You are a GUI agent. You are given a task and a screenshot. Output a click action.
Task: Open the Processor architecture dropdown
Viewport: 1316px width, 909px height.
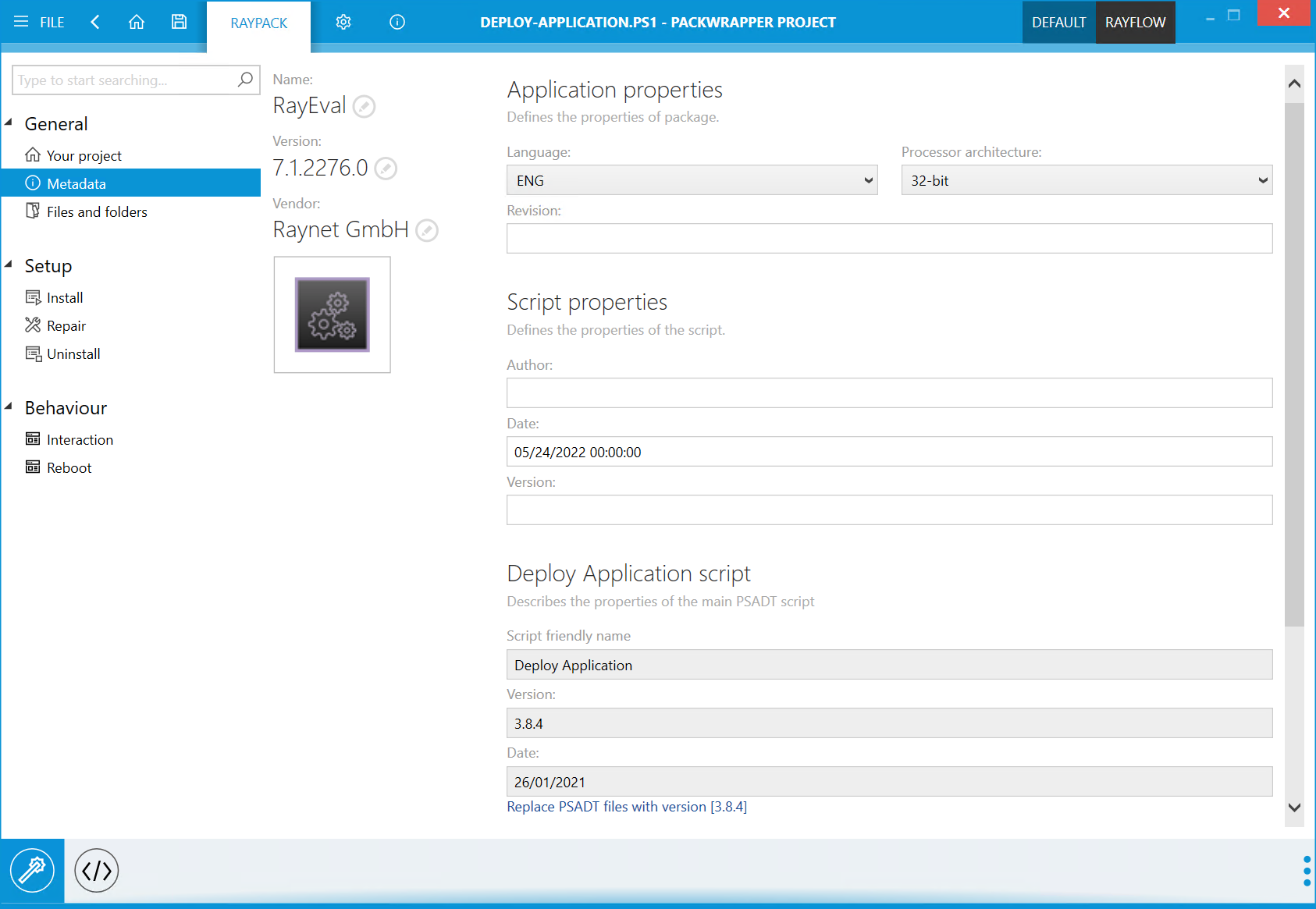point(1263,179)
